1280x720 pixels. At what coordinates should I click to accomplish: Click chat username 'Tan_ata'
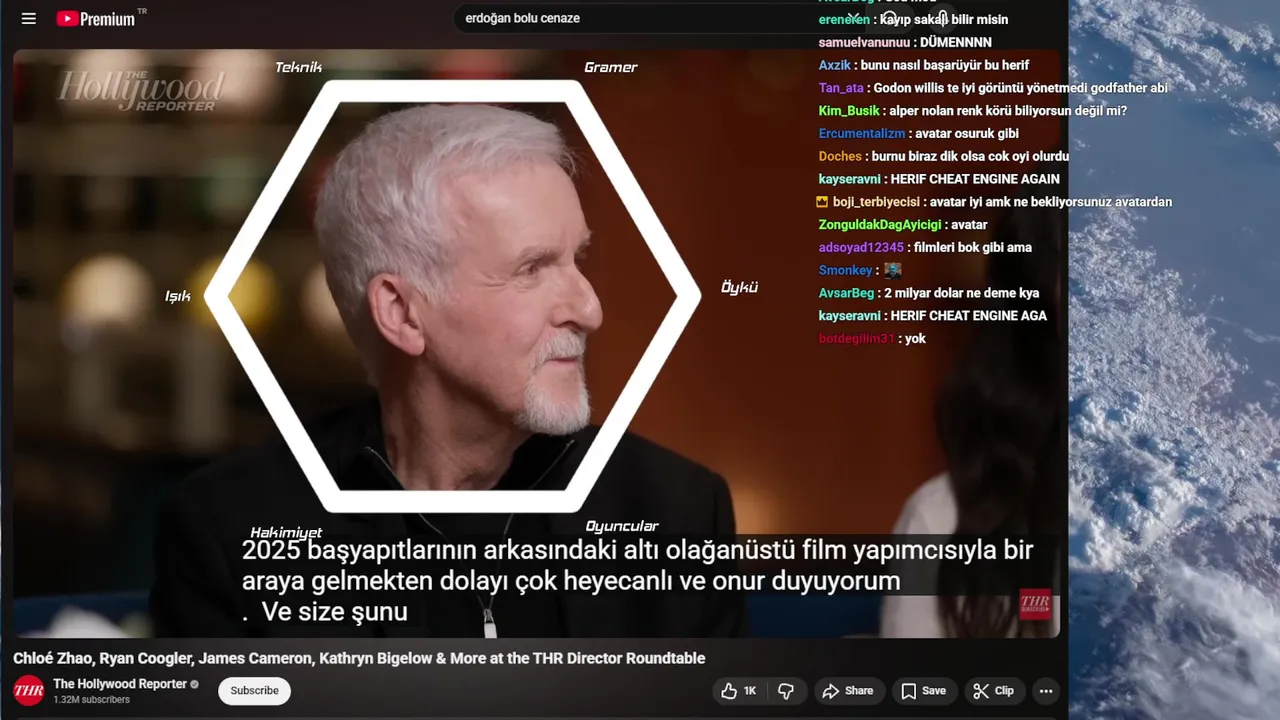click(841, 88)
